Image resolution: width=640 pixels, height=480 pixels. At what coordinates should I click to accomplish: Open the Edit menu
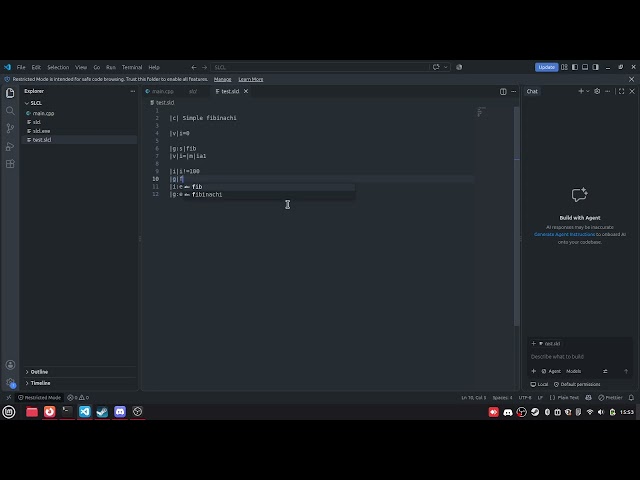coord(36,67)
